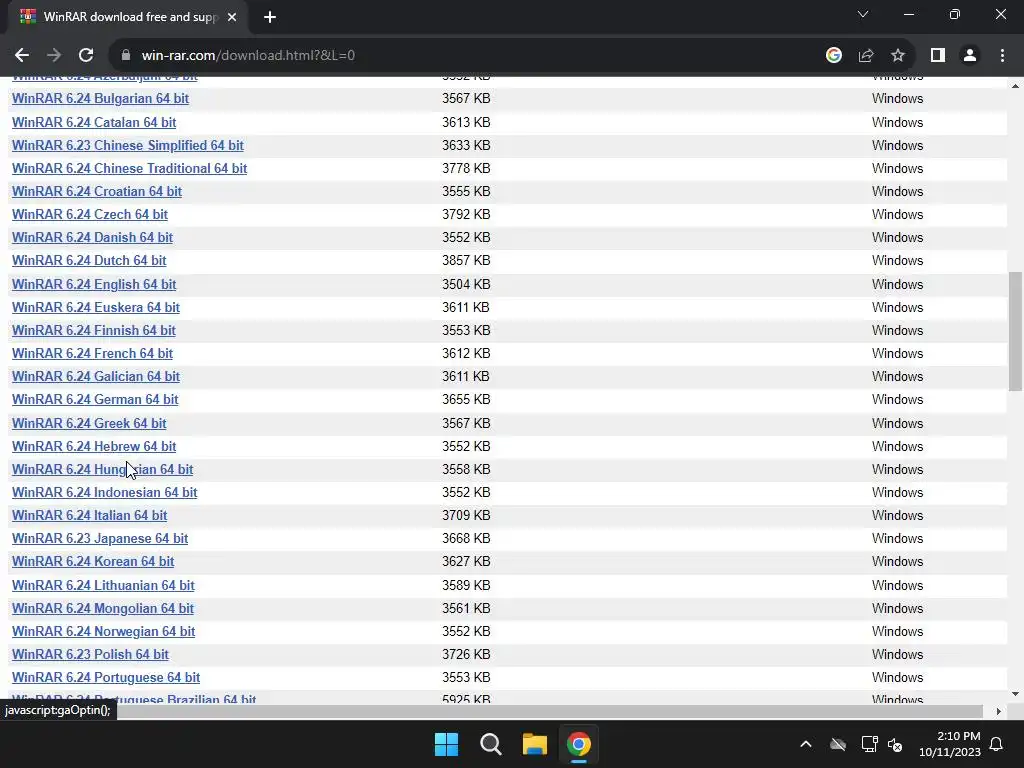Download WinRAR 6.24 Indonesian 64 bit
The height and width of the screenshot is (768, 1024).
point(104,492)
